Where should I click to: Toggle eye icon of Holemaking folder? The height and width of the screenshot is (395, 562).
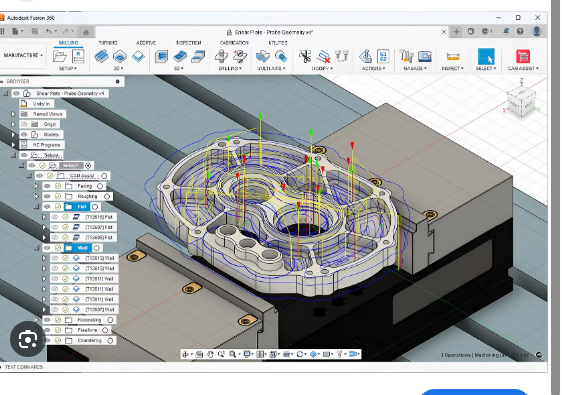point(47,320)
